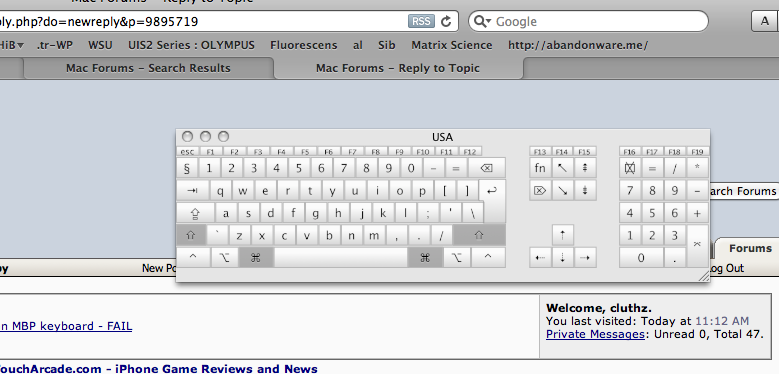Click the fn key

540,168
